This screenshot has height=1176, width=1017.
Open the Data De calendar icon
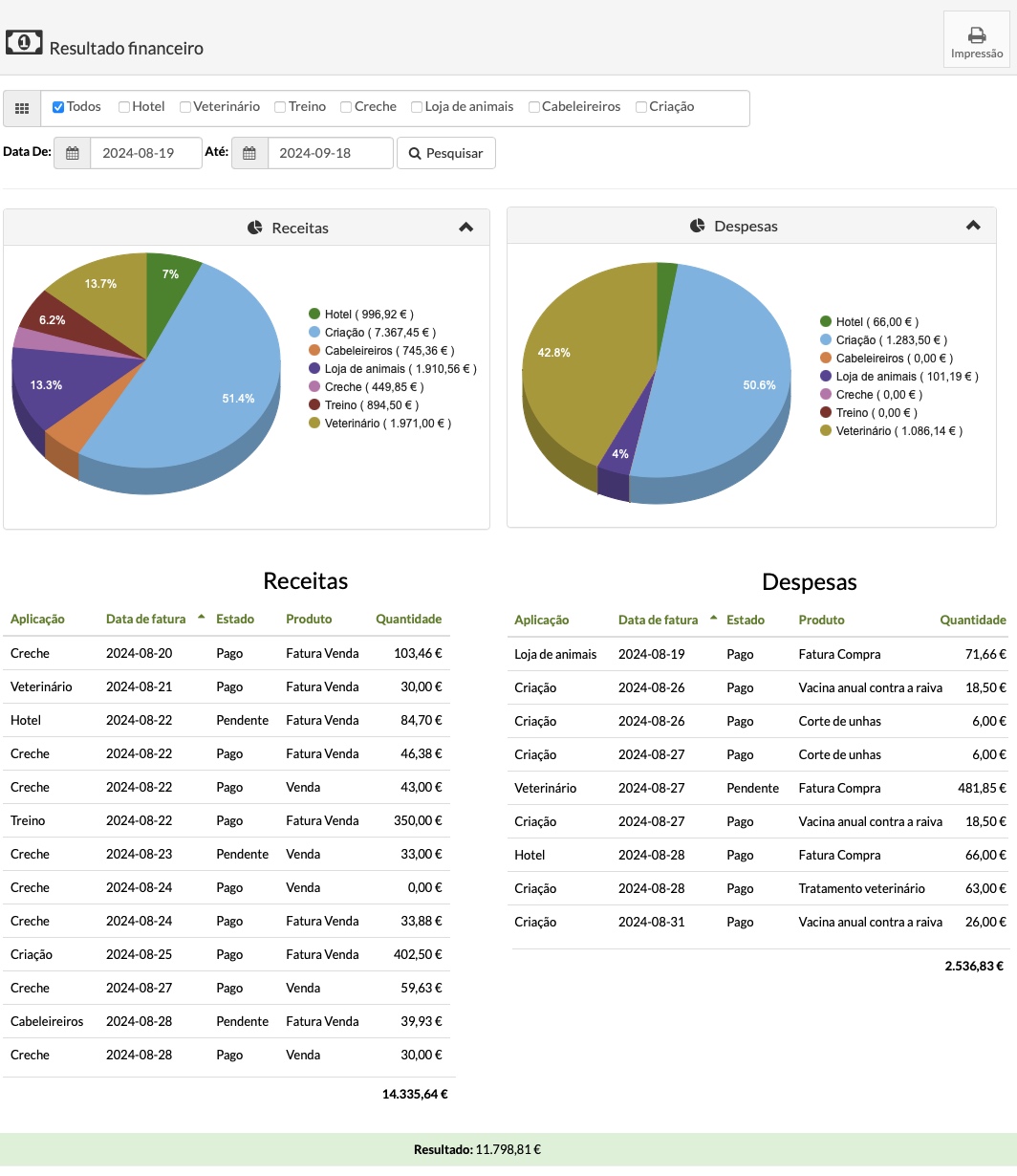(x=72, y=153)
